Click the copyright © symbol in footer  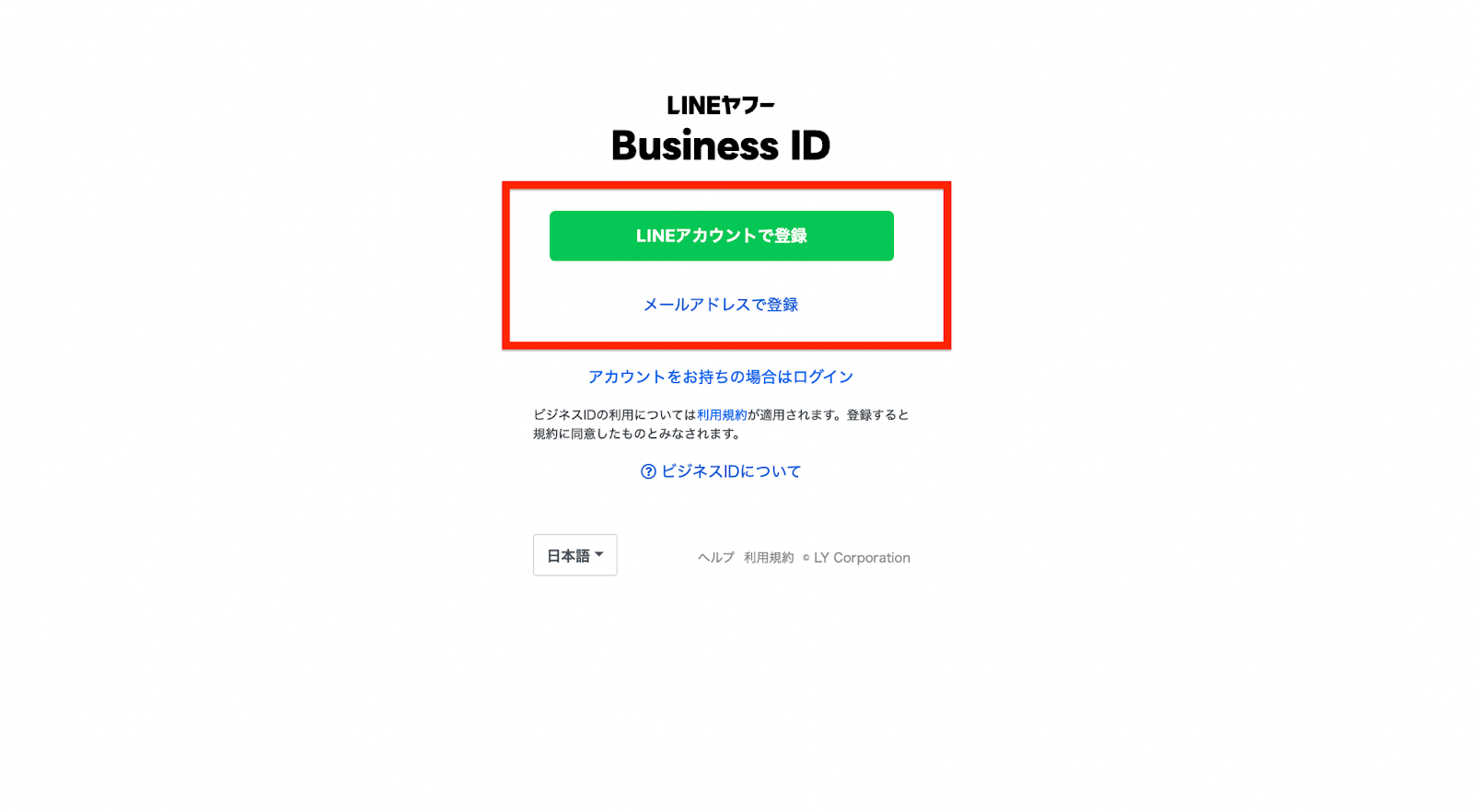click(806, 558)
